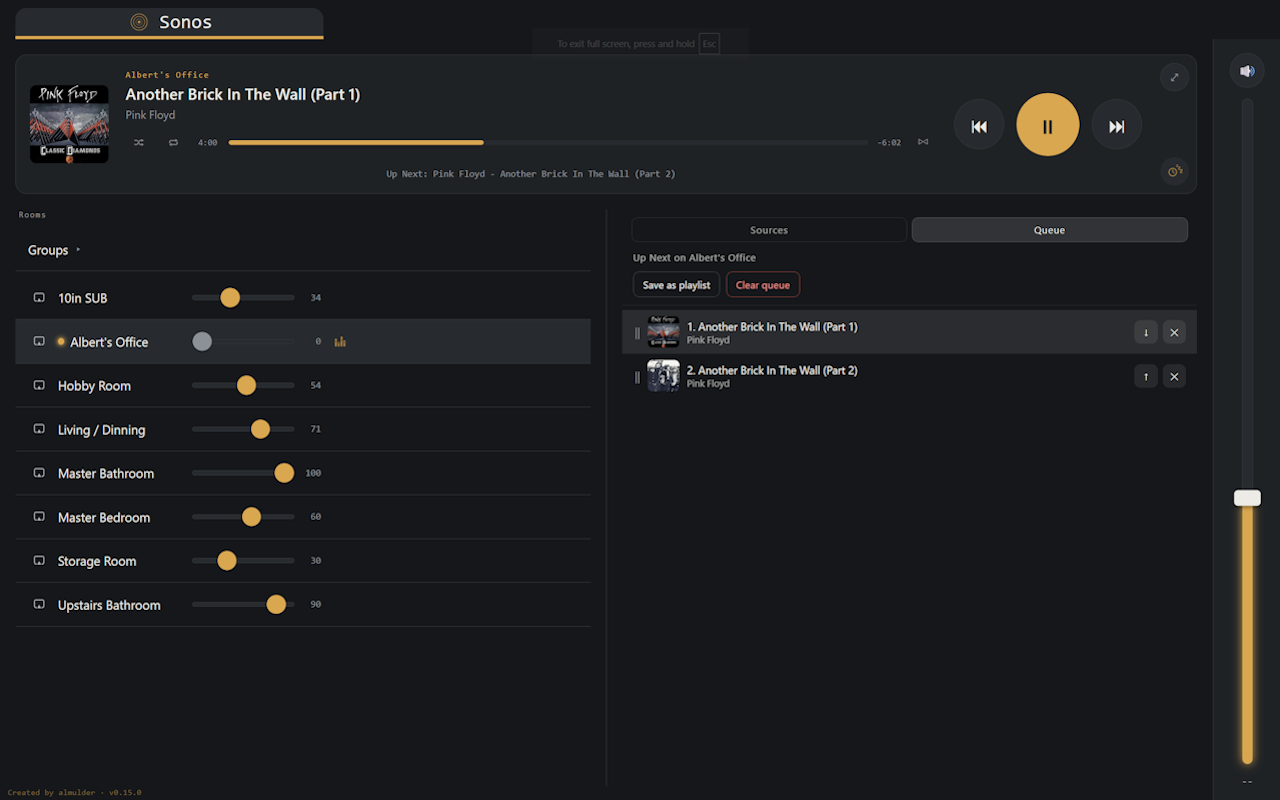Click the Sonos logo icon
1280x800 pixels.
pos(139,22)
